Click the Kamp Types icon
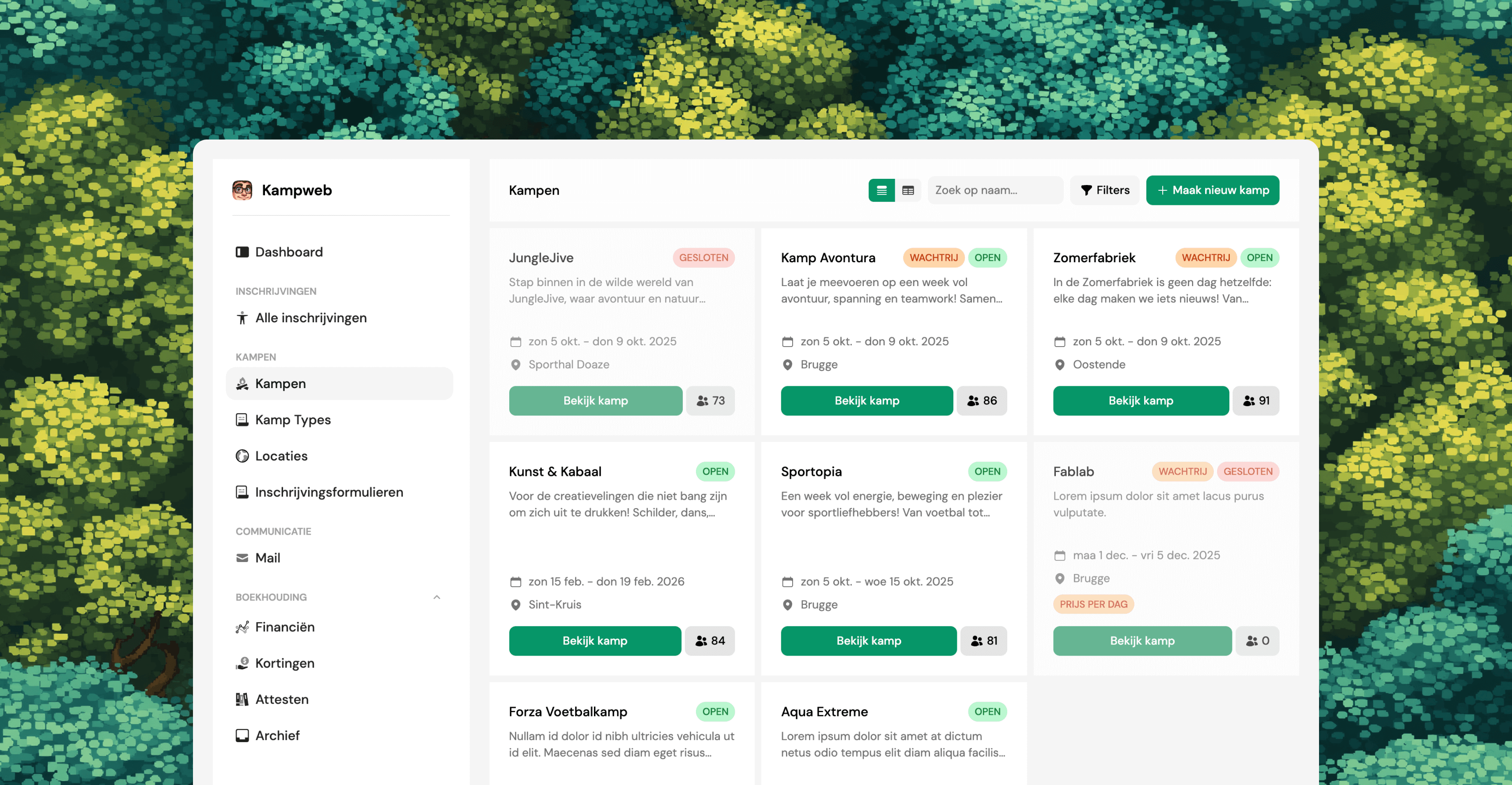The height and width of the screenshot is (785, 1512). pyautogui.click(x=242, y=420)
